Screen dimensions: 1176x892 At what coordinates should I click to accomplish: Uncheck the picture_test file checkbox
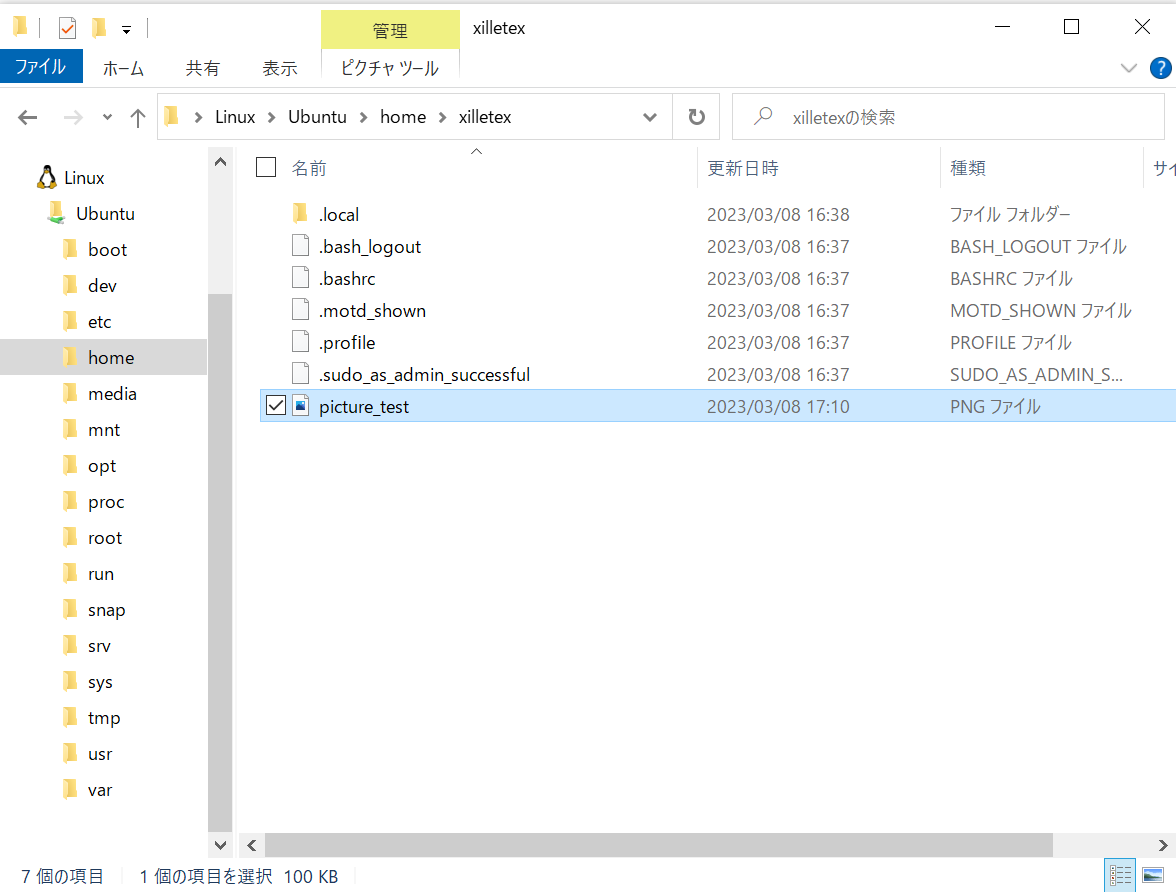tap(275, 406)
